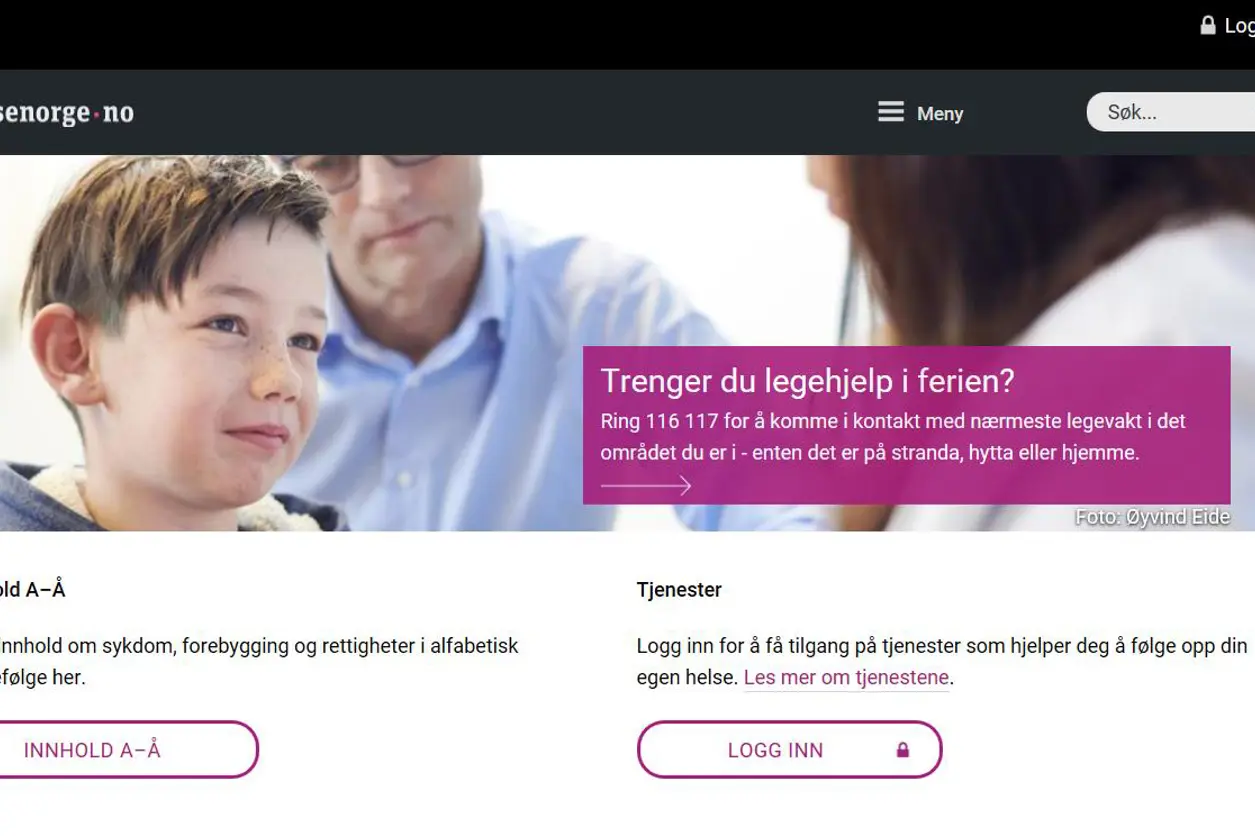Select the Meny label in the header

940,114
